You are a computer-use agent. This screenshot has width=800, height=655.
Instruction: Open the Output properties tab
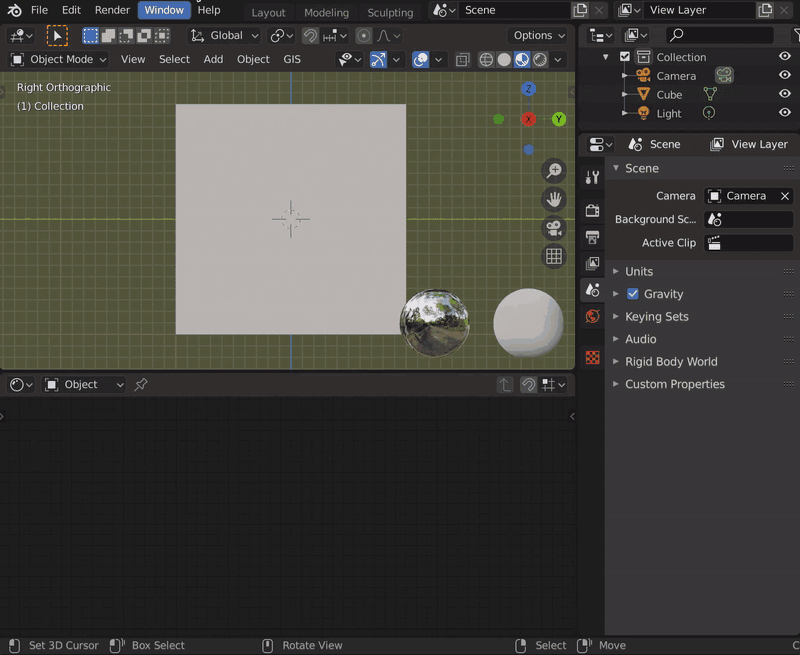coord(592,237)
